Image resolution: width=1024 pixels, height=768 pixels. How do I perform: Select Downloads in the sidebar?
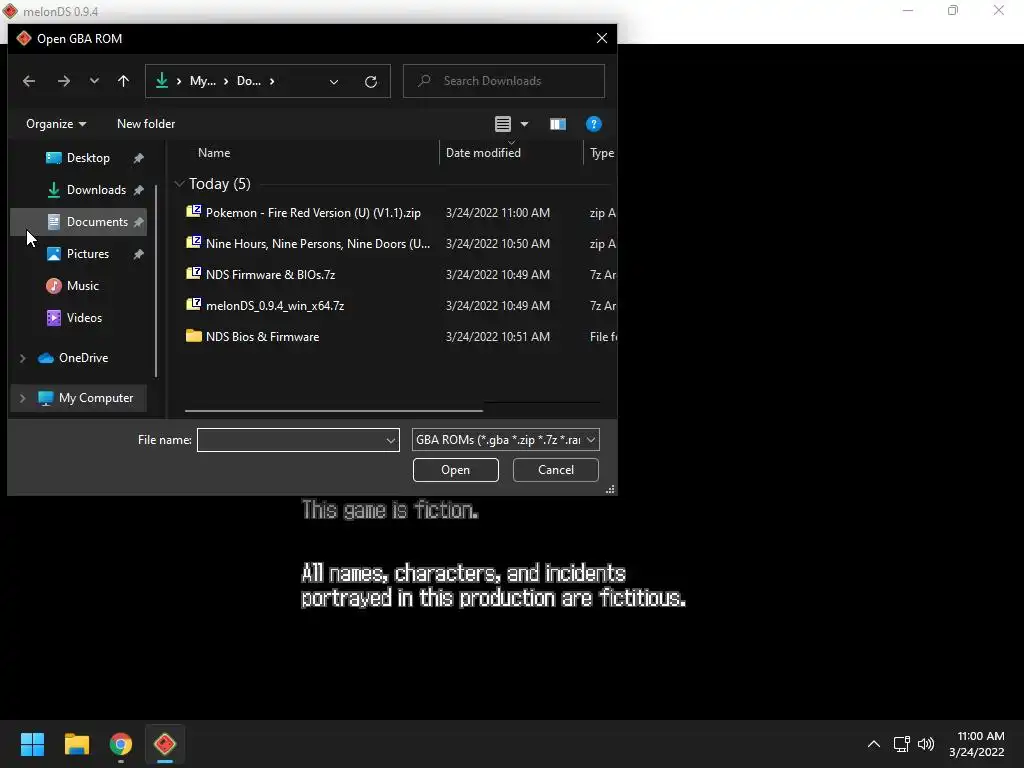[x=78, y=190]
